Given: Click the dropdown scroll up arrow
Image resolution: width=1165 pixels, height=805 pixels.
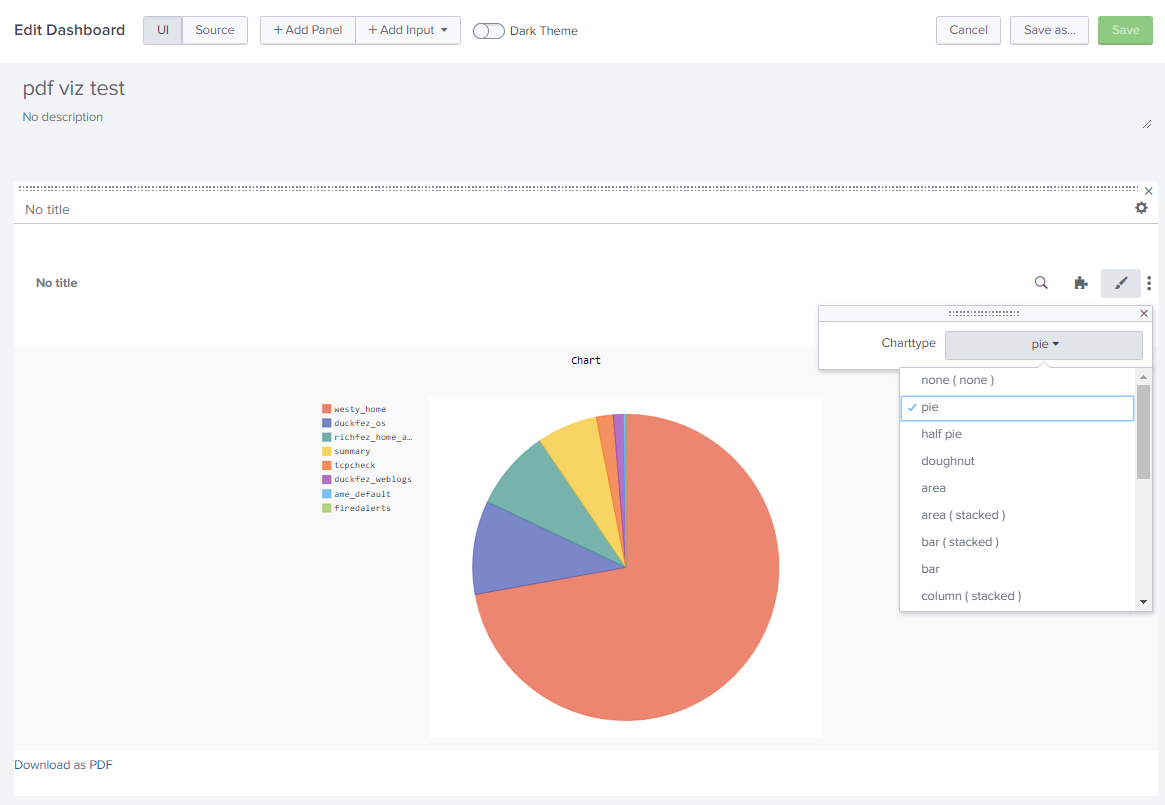Looking at the screenshot, I should [x=1143, y=378].
